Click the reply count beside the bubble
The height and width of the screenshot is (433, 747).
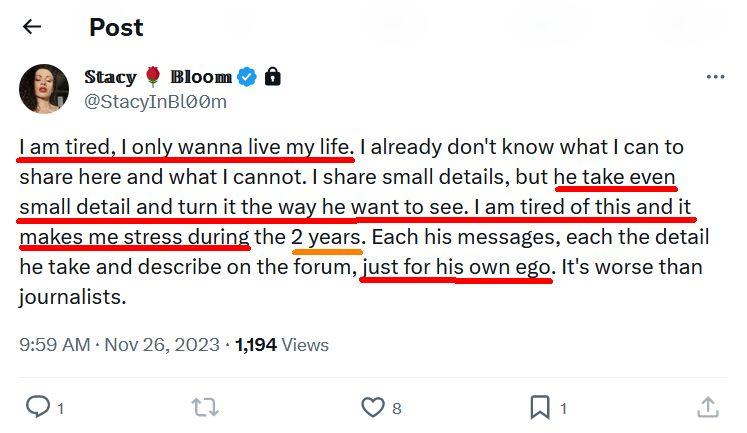(61, 408)
